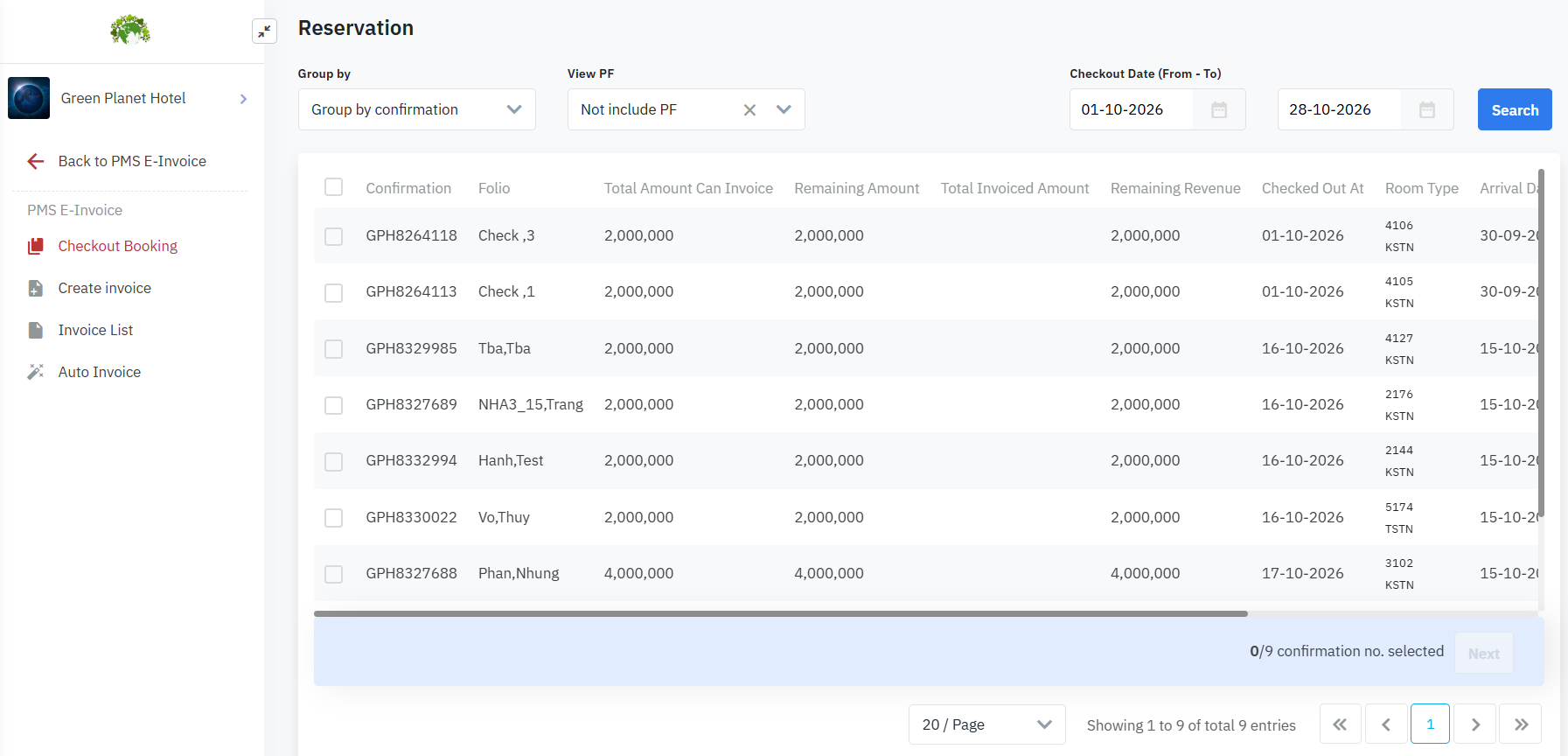Go to Invoice List in the sidebar
The width and height of the screenshot is (1568, 756).
click(x=96, y=330)
